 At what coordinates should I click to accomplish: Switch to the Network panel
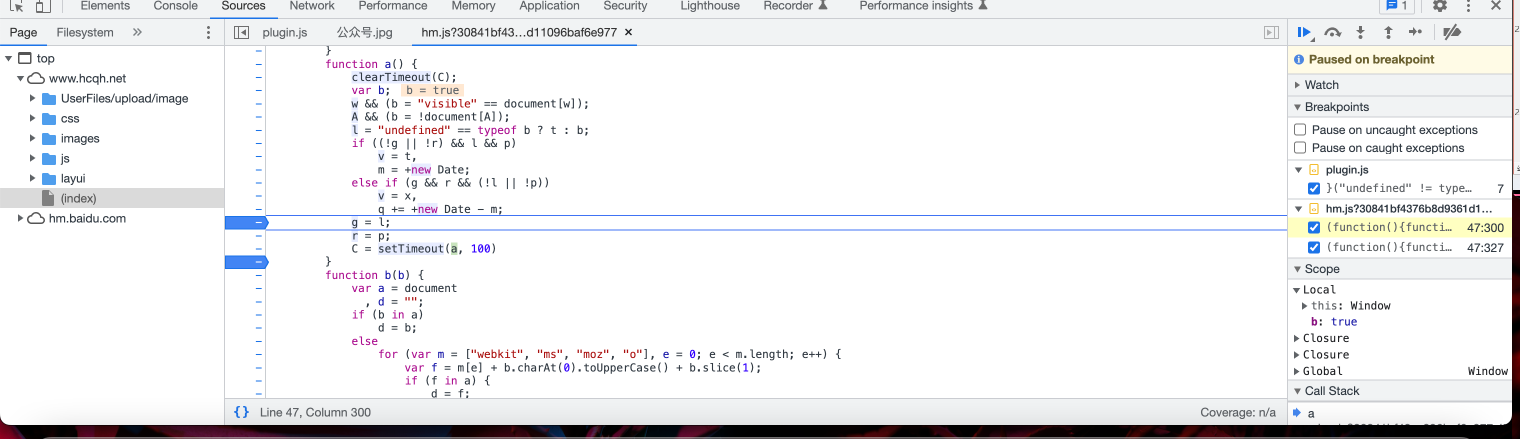coord(312,6)
